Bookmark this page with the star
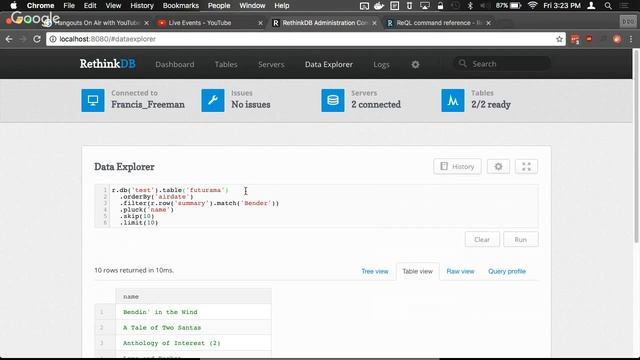Image resolution: width=640 pixels, height=360 pixels. [559, 39]
